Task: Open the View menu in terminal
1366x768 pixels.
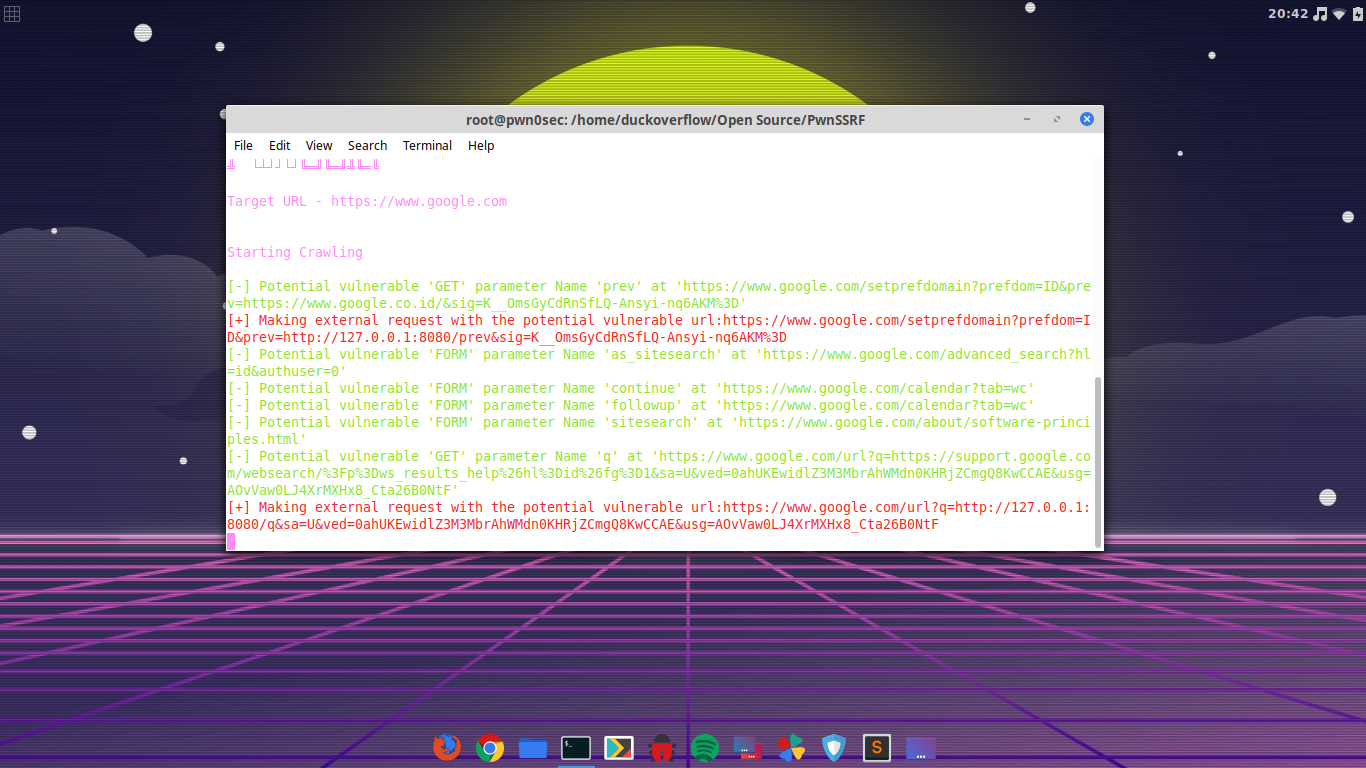Action: [x=319, y=145]
